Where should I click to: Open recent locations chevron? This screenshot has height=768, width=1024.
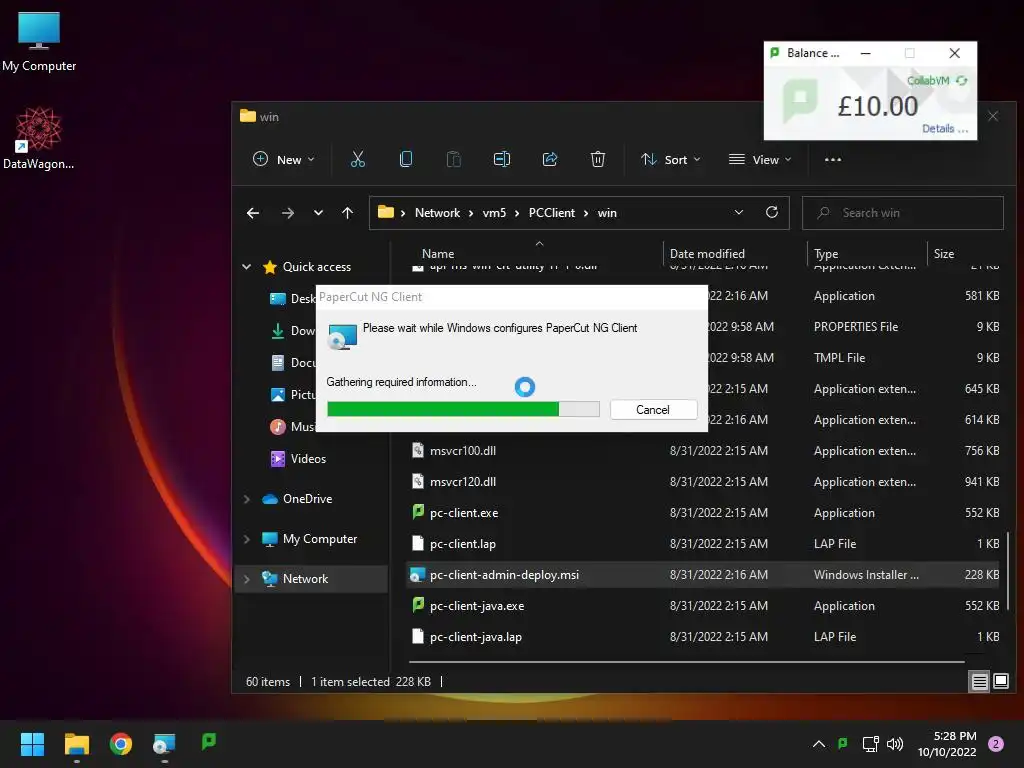click(x=318, y=213)
